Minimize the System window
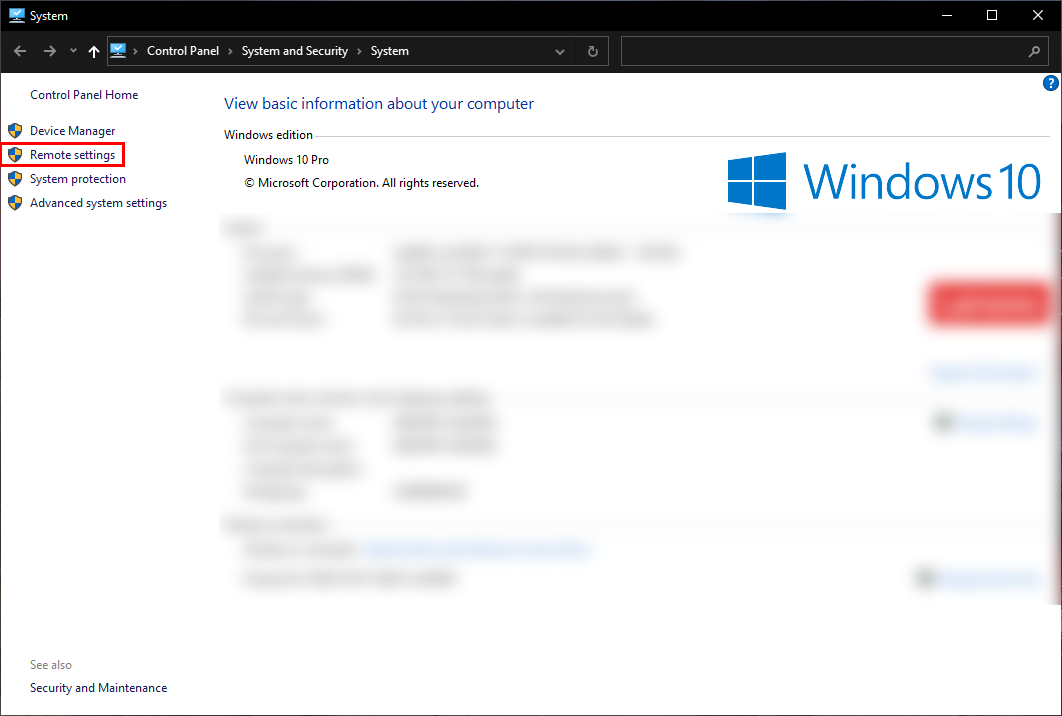 click(x=947, y=16)
